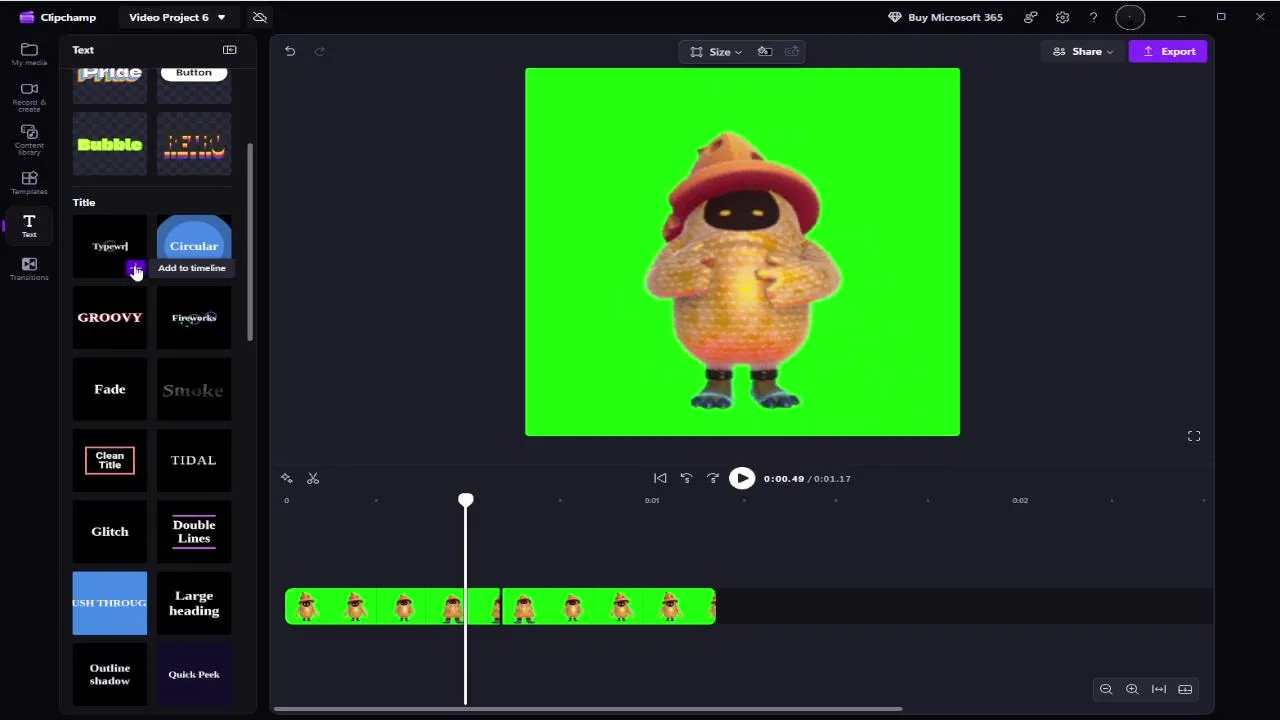Choose the Typewriter title style
1280x720 pixels.
(110, 247)
